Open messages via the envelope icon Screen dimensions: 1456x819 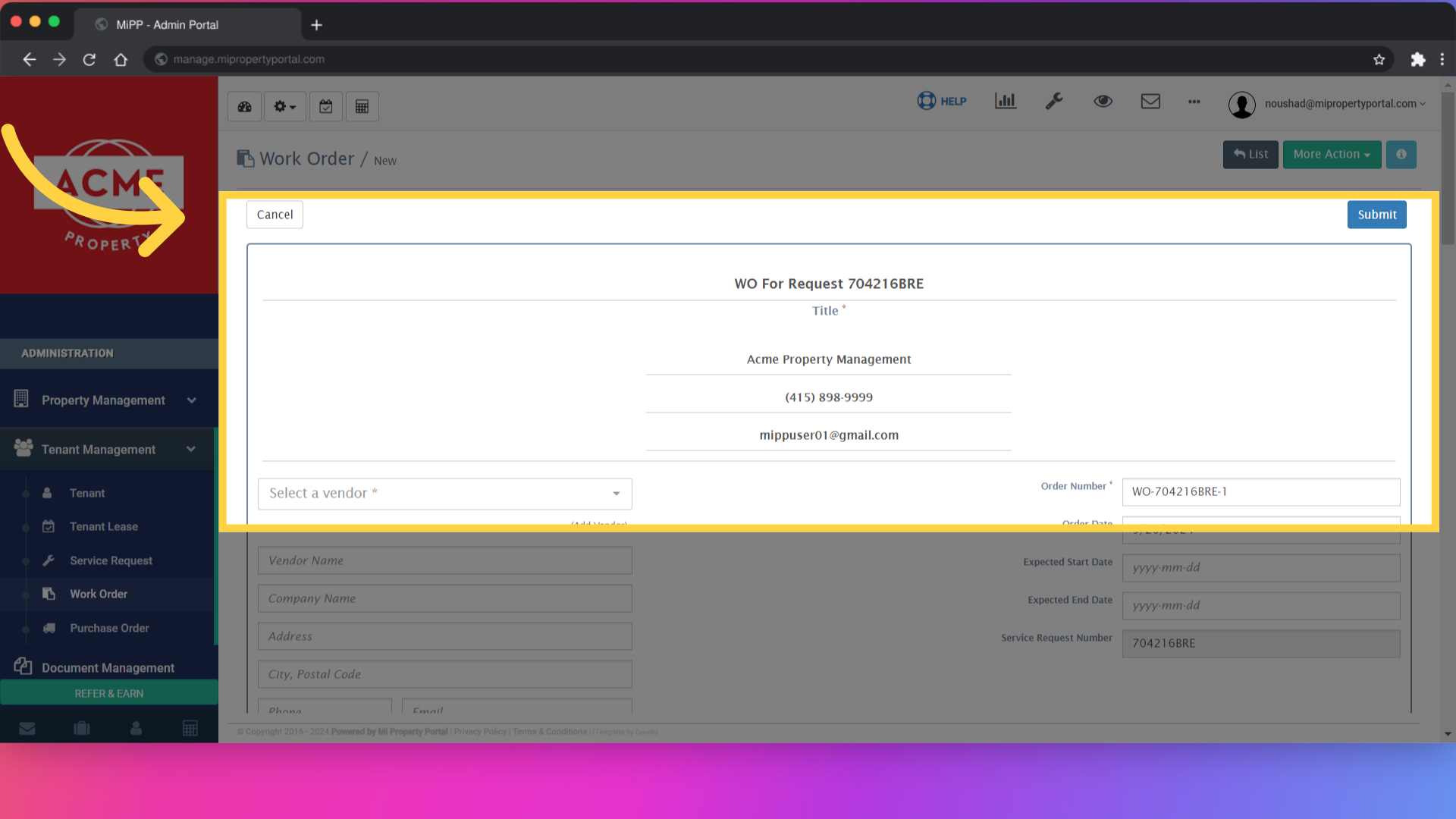point(1150,101)
